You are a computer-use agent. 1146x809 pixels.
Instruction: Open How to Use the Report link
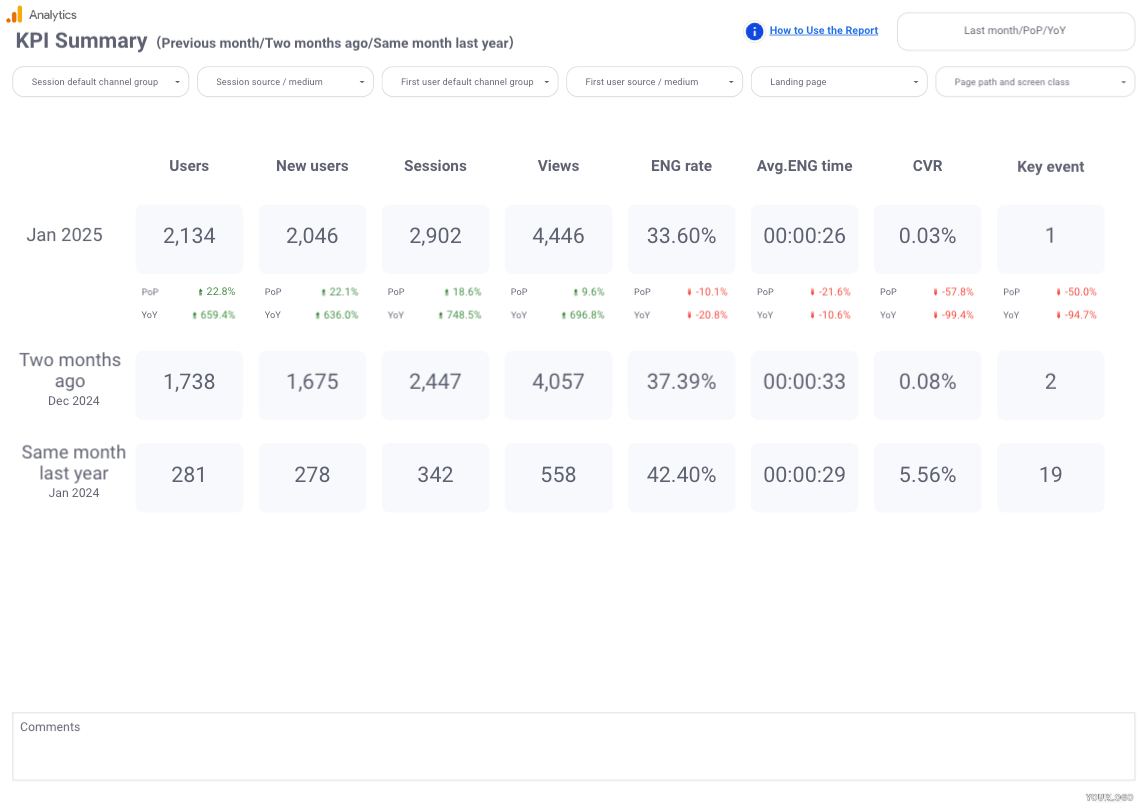[x=823, y=31]
